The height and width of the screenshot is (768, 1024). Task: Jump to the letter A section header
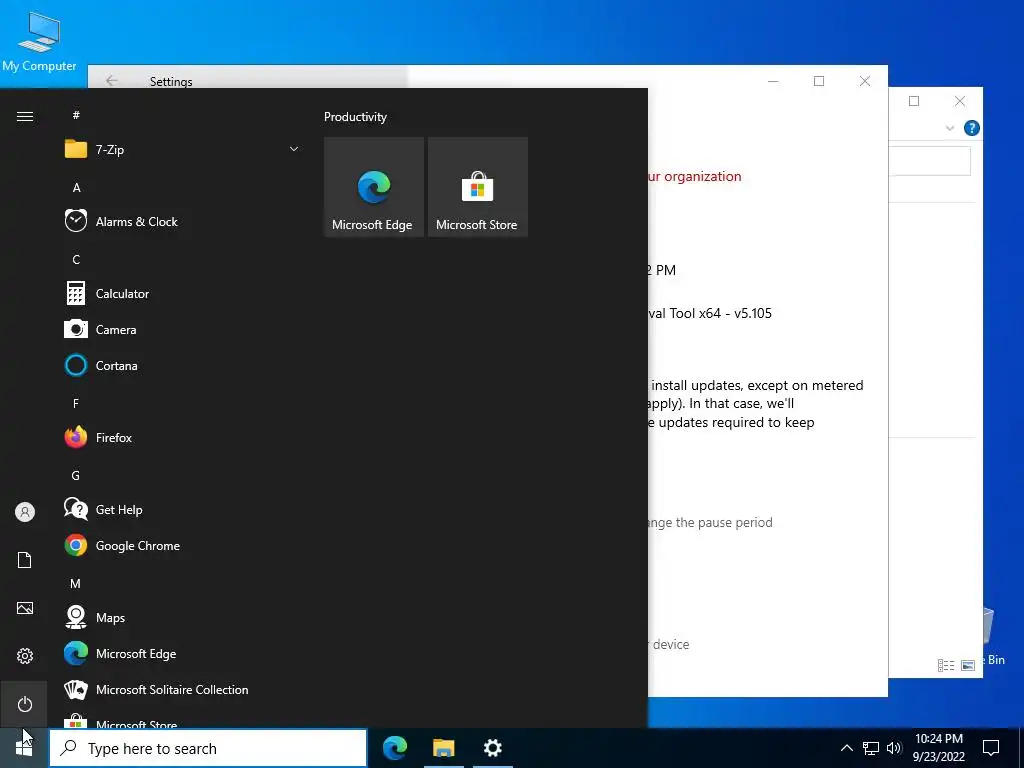point(76,188)
